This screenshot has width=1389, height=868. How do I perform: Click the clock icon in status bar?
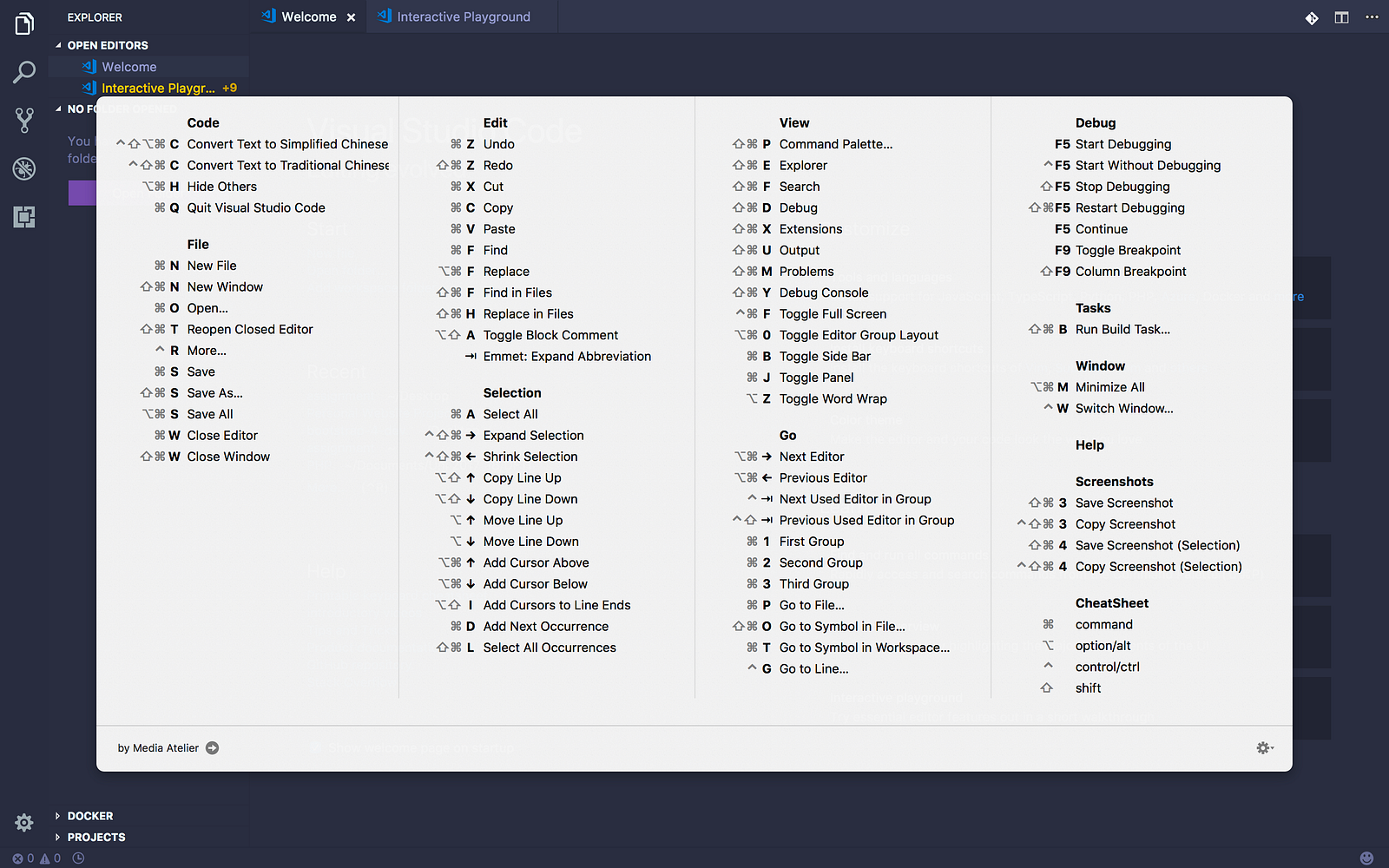click(x=78, y=858)
